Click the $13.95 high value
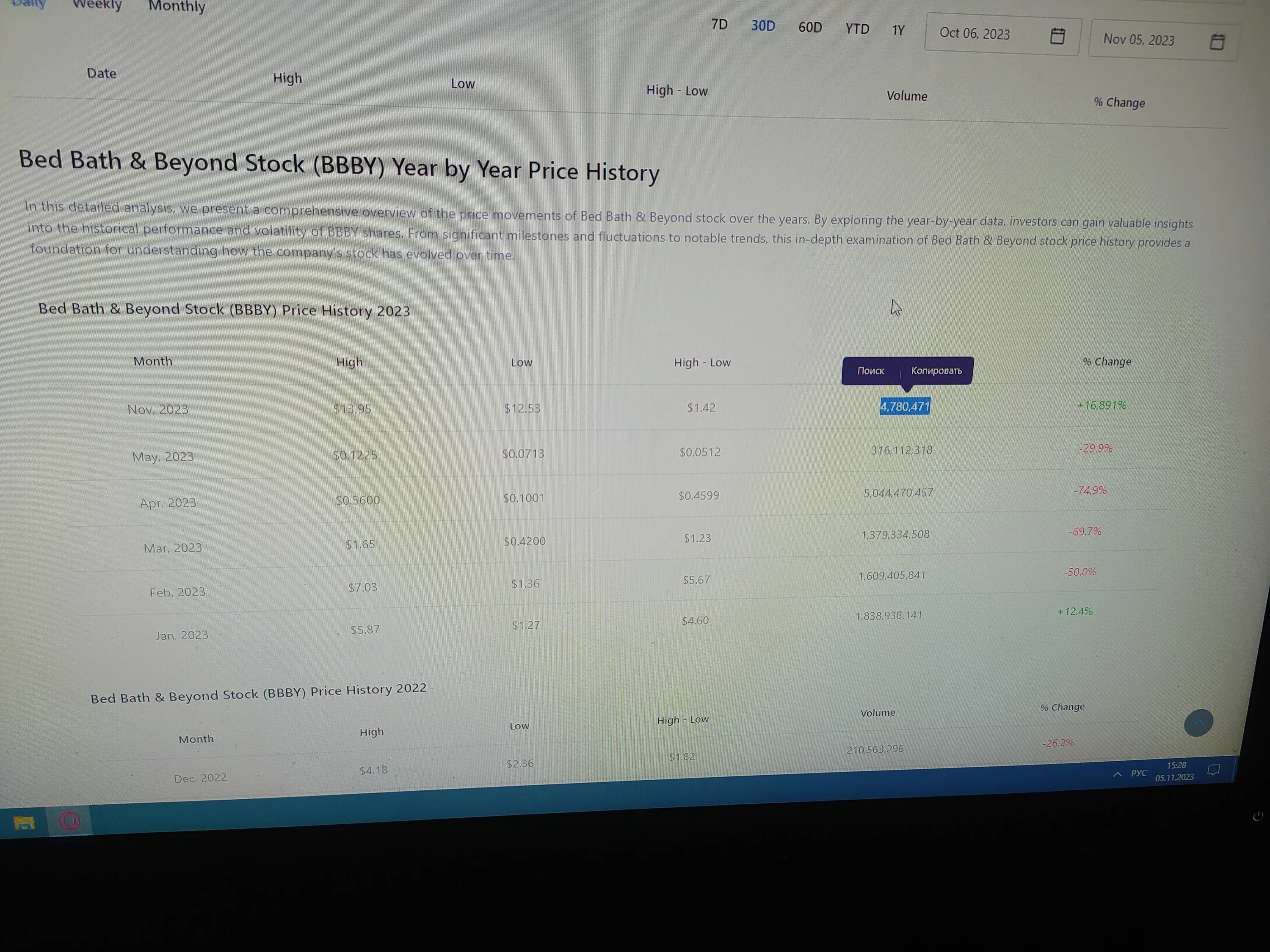This screenshot has height=952, width=1270. click(x=352, y=409)
